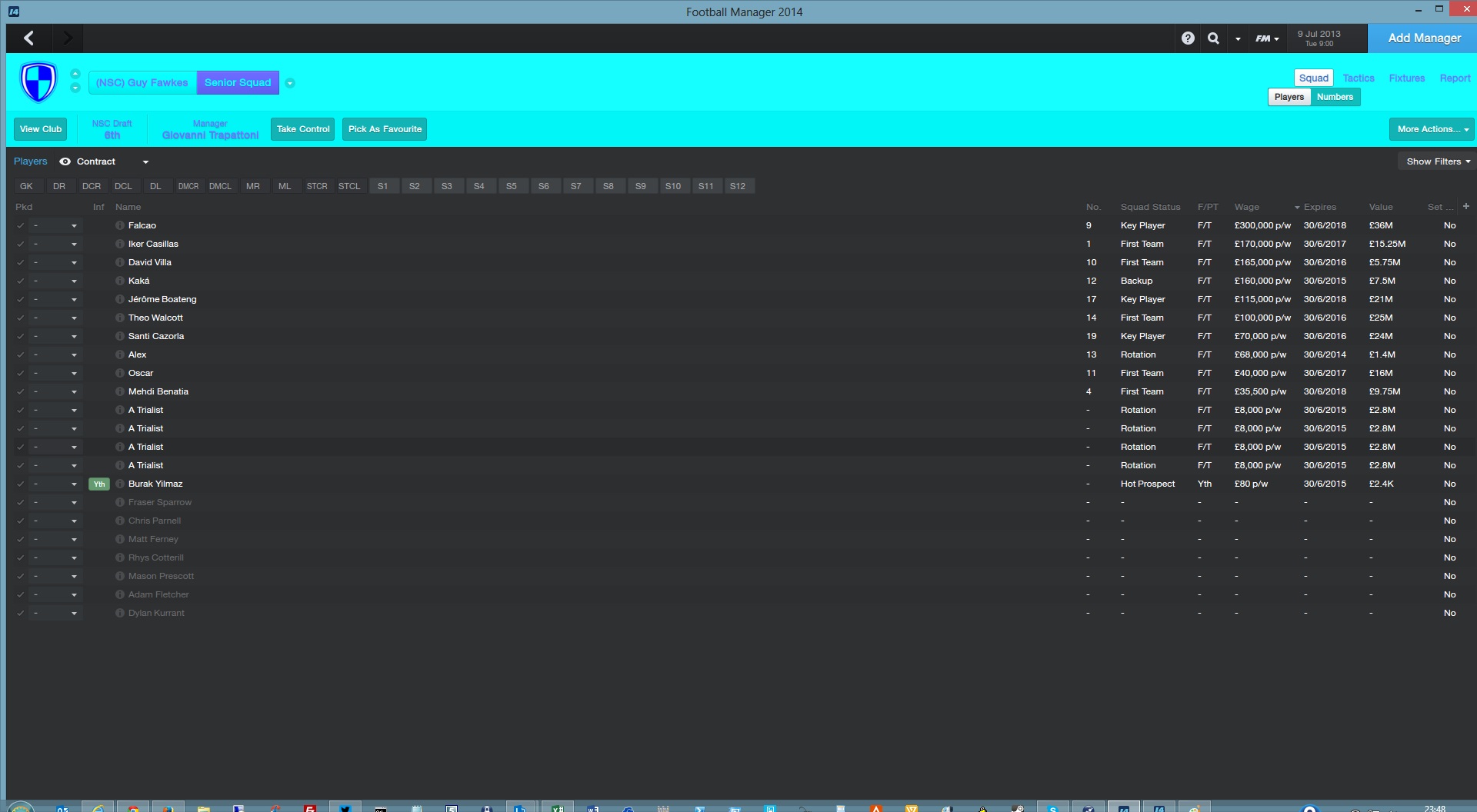
Task: Add a column with the plus icon
Action: (x=1466, y=206)
